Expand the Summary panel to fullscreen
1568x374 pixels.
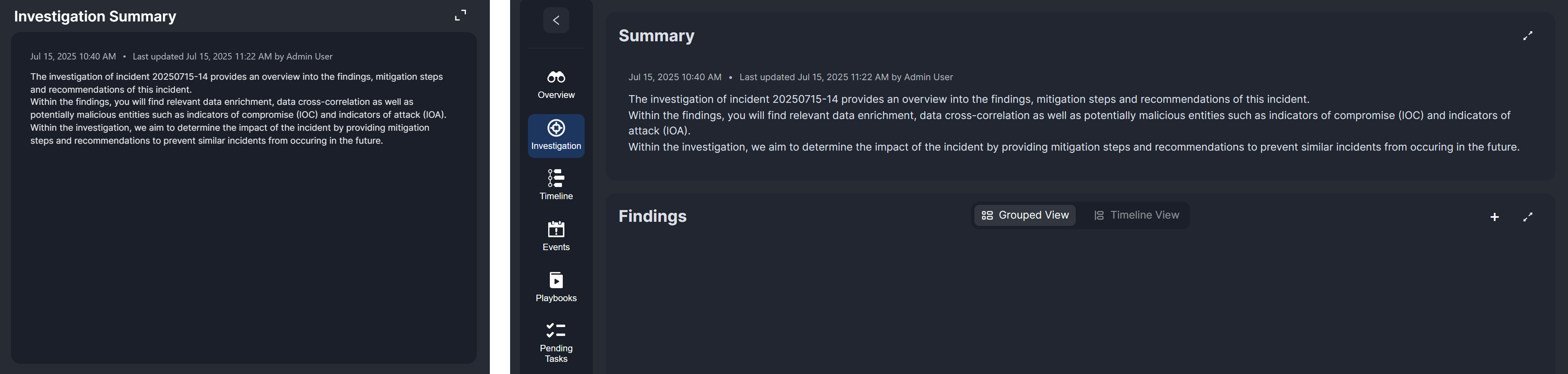click(x=1528, y=36)
